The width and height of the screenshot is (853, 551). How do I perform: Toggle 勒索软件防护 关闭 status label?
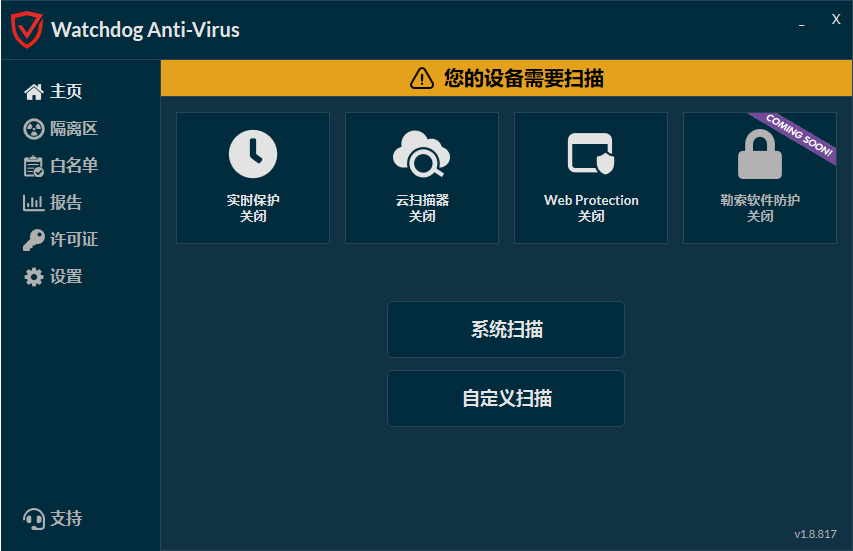760,208
